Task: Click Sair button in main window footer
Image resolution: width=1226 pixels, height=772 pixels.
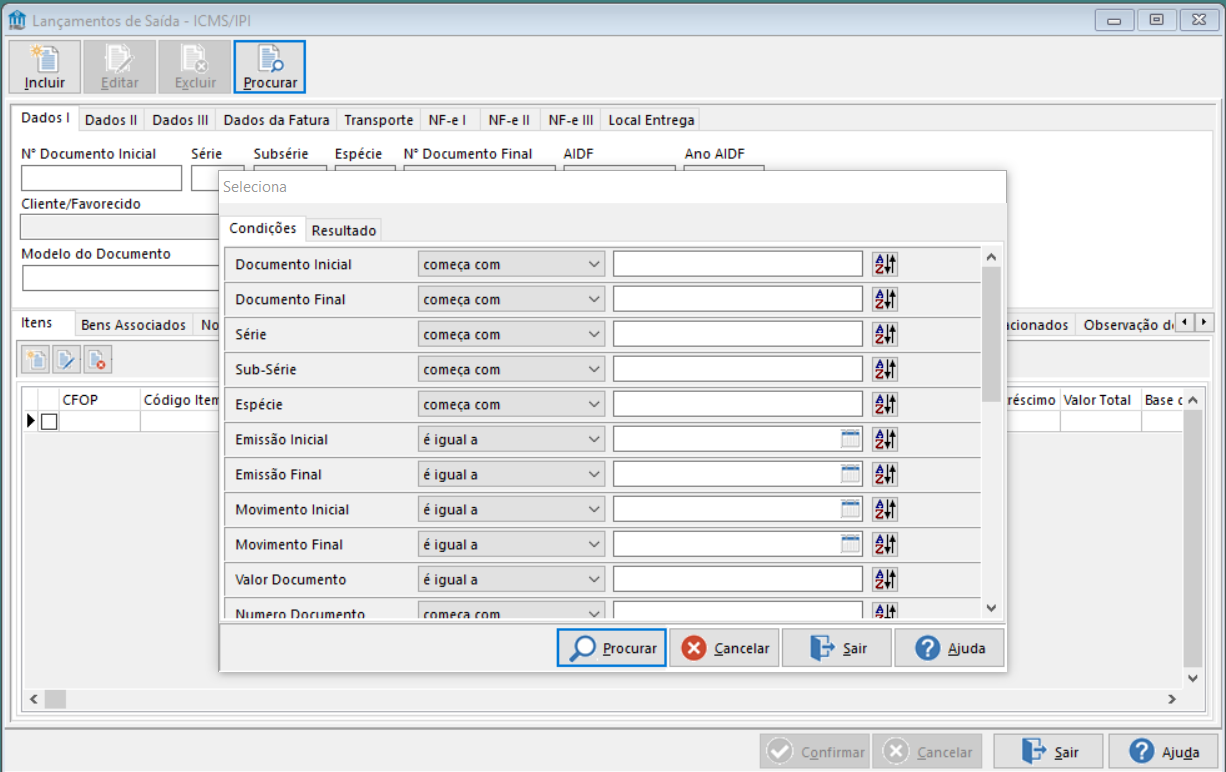Action: pos(1048,752)
